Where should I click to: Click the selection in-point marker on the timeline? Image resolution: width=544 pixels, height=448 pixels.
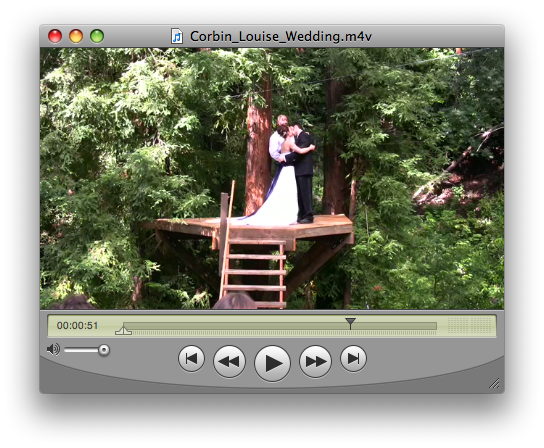123,331
